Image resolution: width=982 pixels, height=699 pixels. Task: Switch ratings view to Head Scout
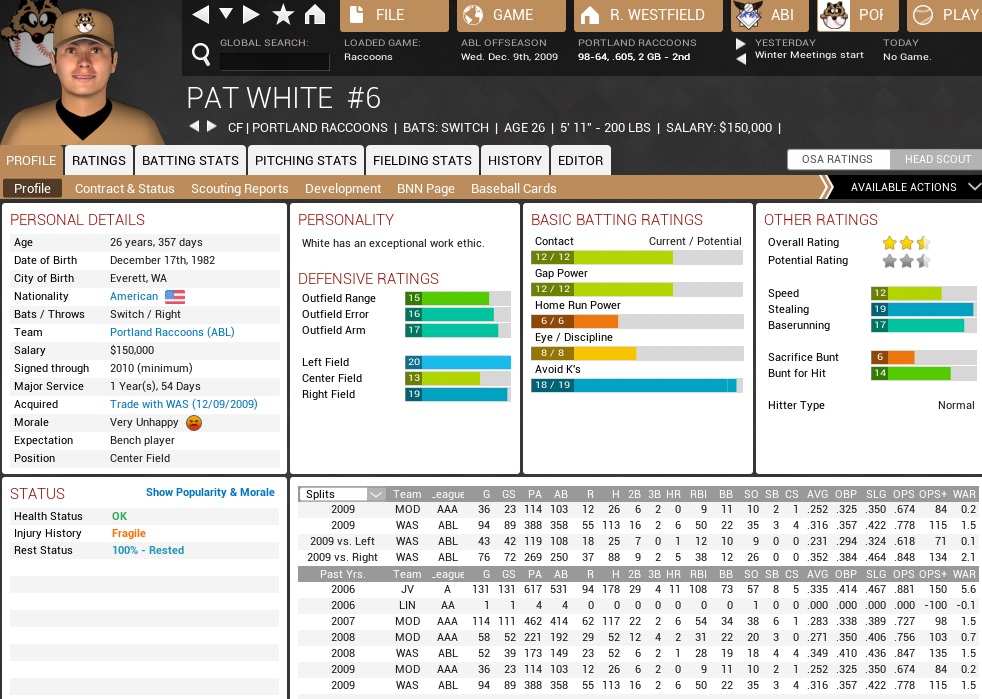(x=937, y=159)
